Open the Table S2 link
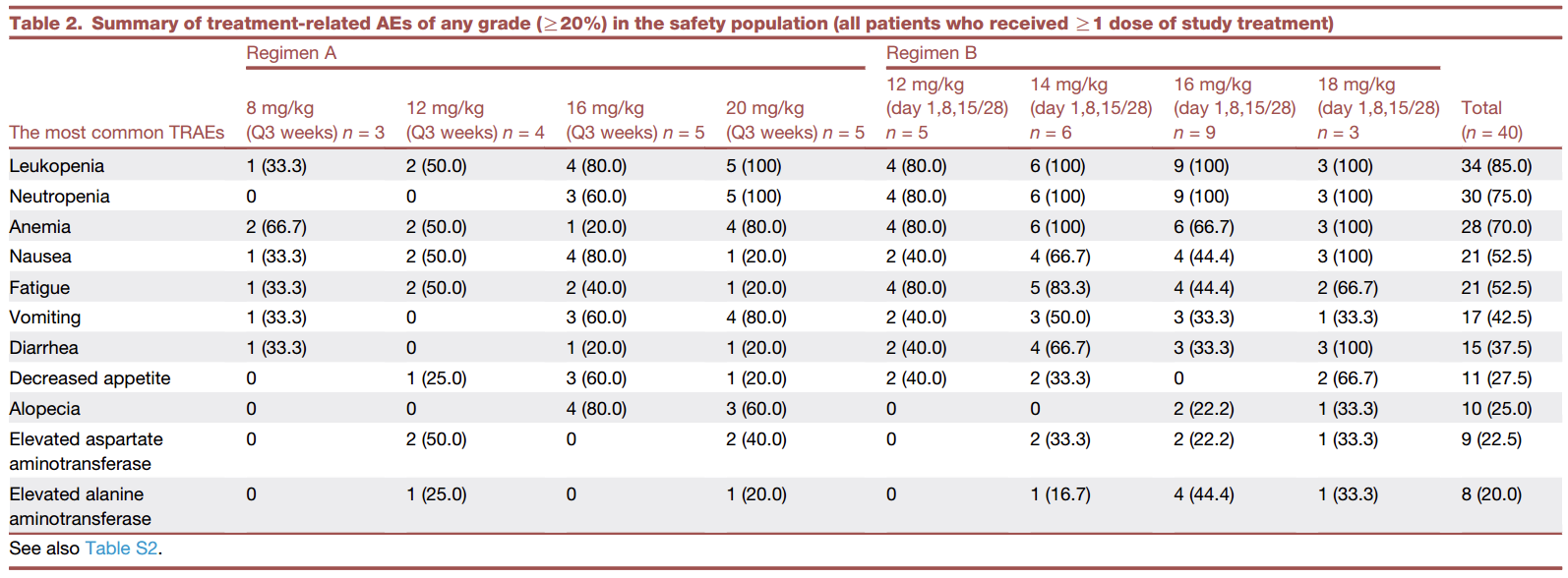This screenshot has width=1568, height=578. tap(121, 549)
